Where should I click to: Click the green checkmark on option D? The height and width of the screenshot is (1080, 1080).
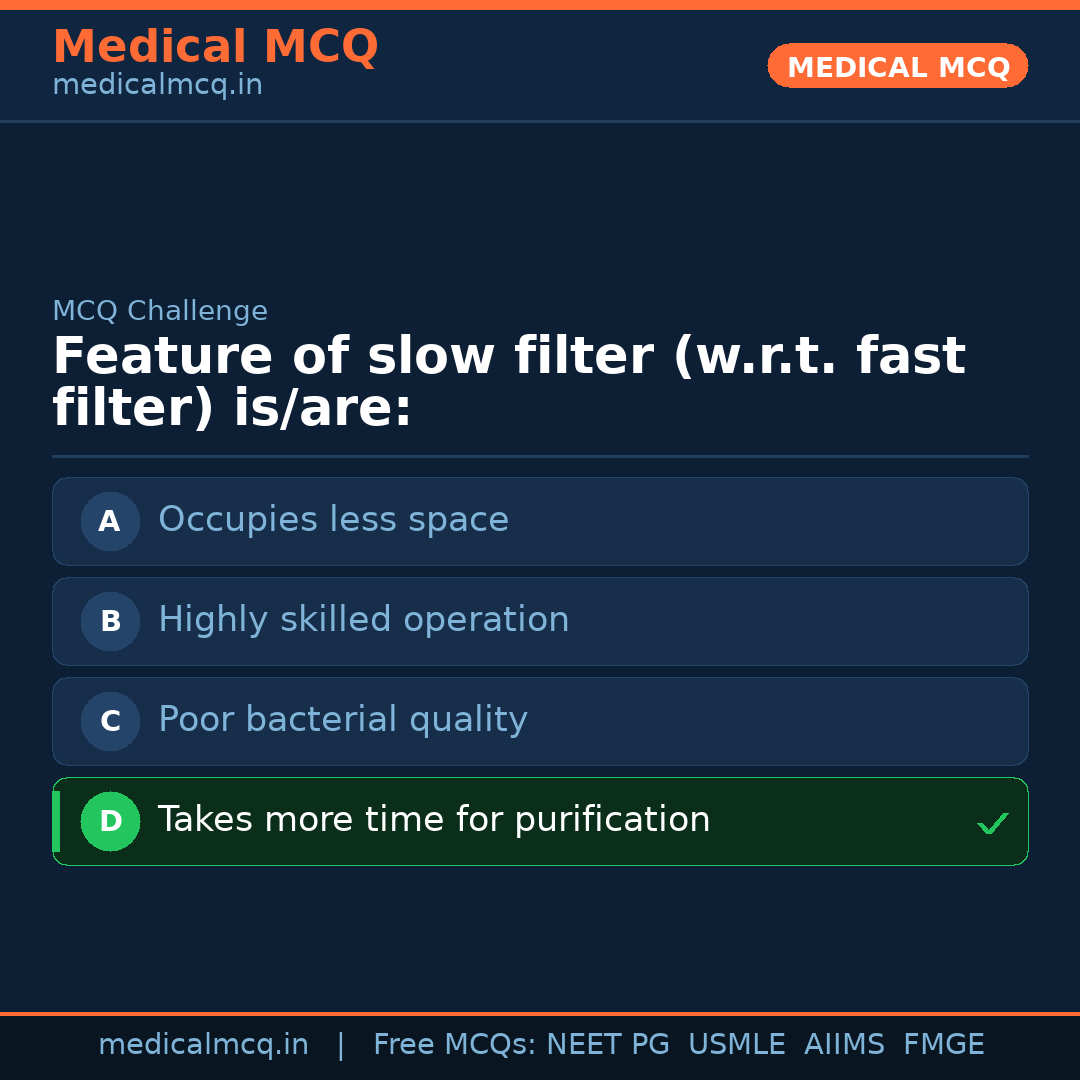pos(992,824)
